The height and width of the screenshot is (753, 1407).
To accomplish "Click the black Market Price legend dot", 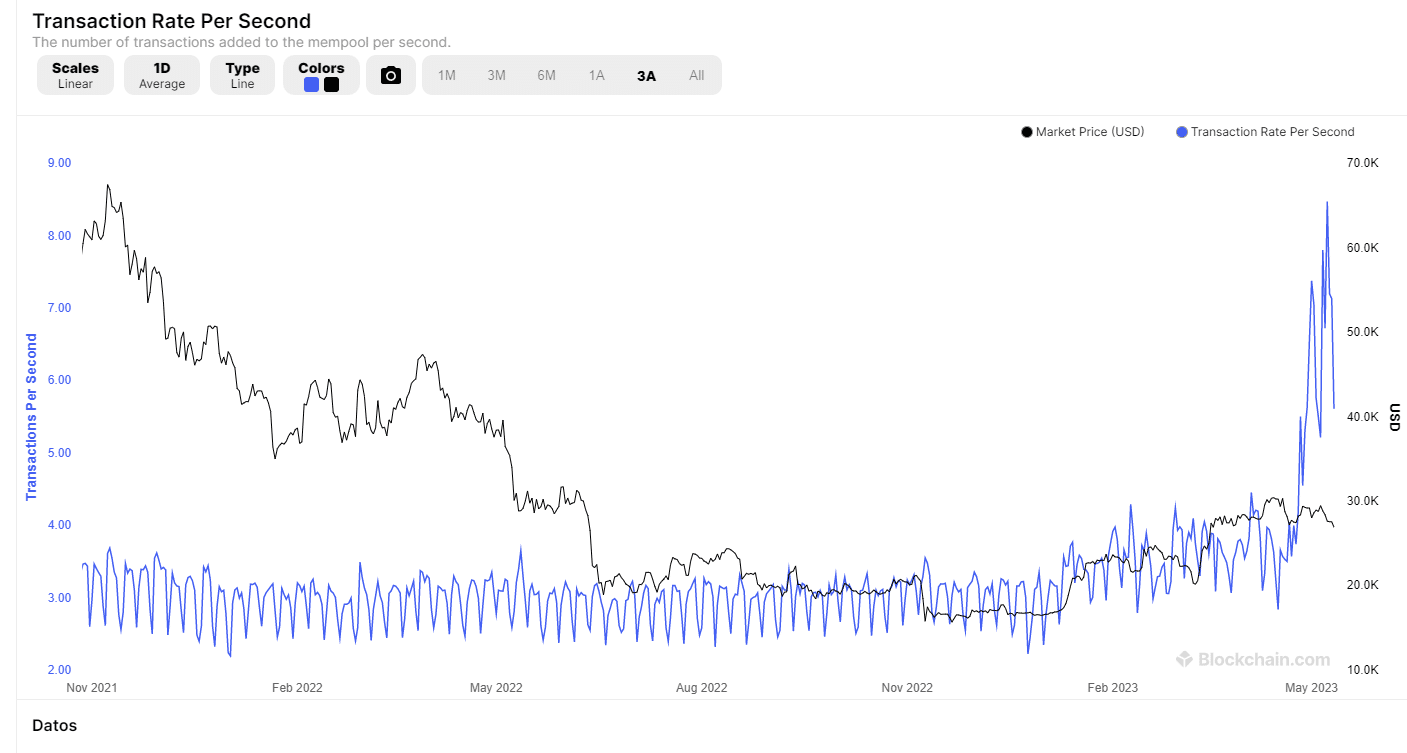I will pos(1027,132).
